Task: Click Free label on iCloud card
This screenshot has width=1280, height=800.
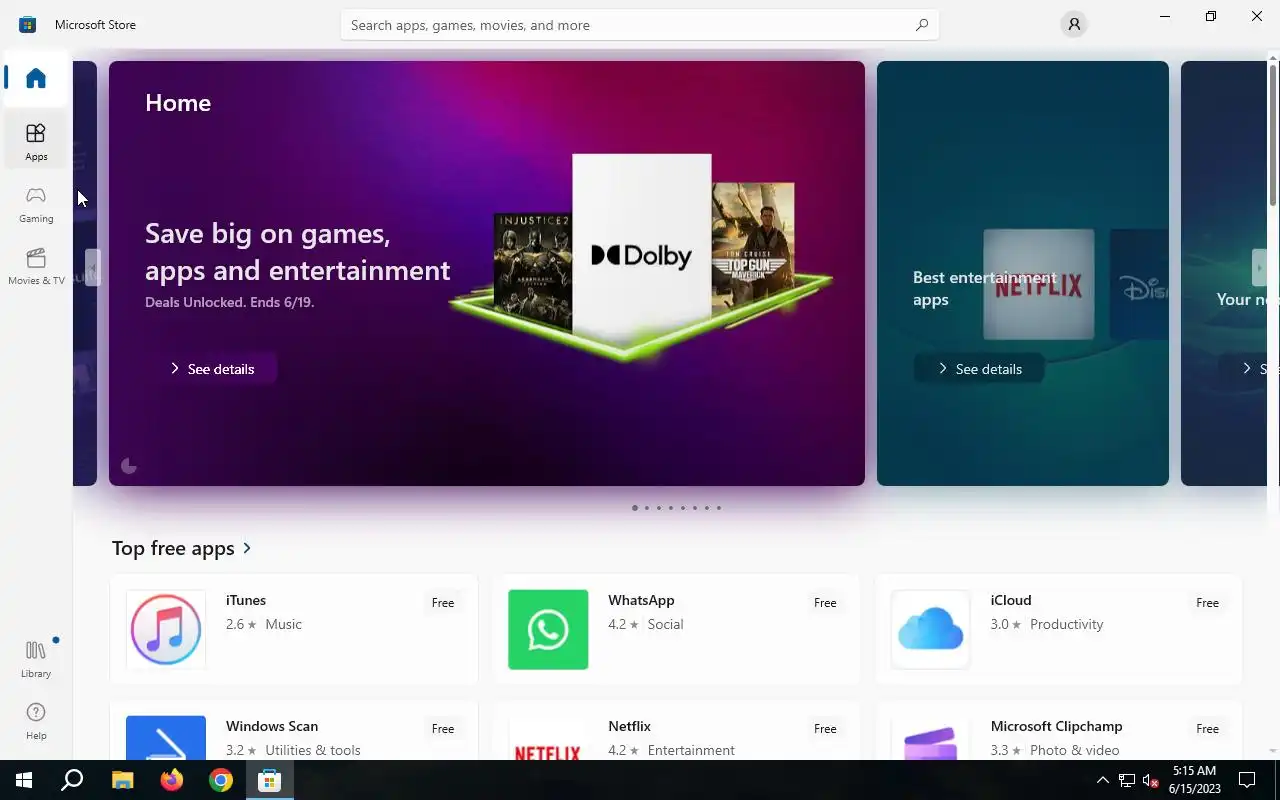Action: (x=1208, y=603)
